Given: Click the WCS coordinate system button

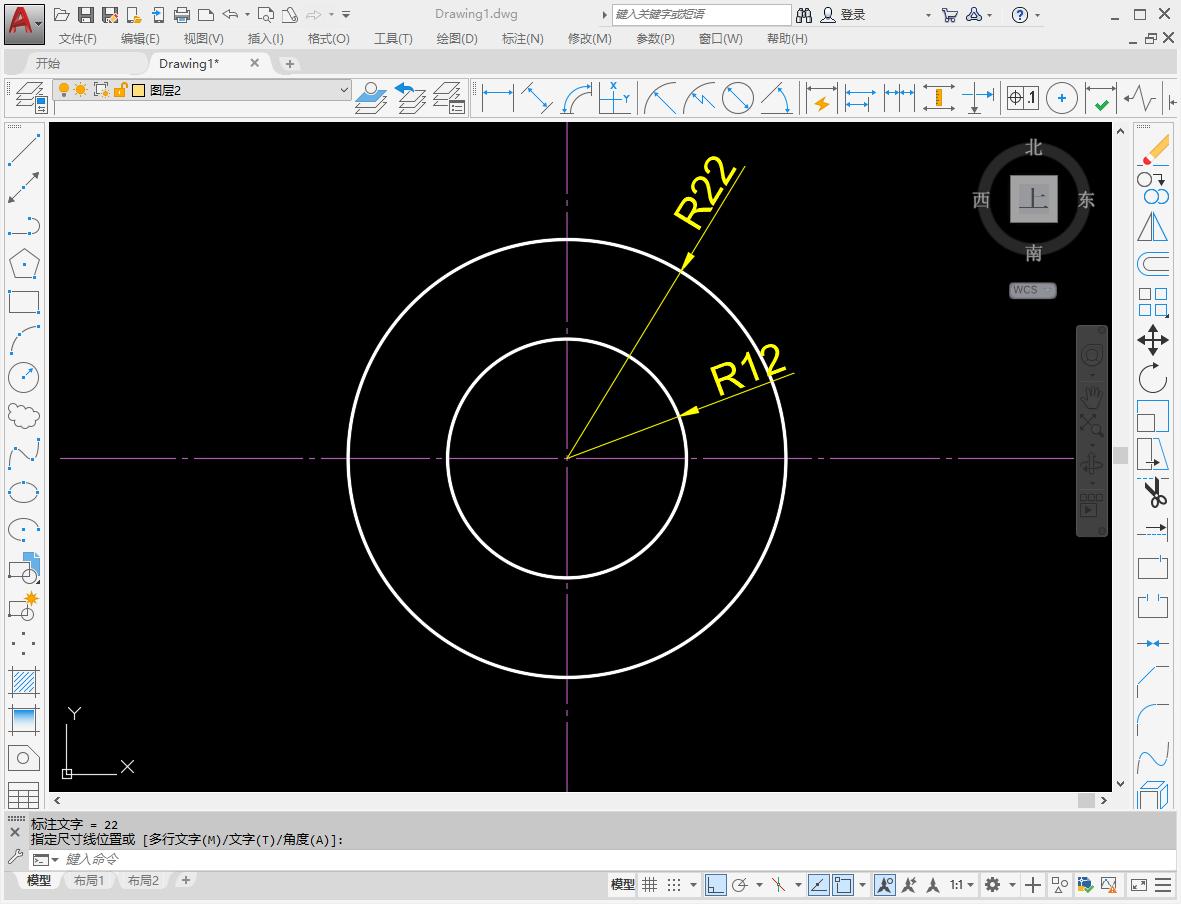Looking at the screenshot, I should tap(1032, 290).
